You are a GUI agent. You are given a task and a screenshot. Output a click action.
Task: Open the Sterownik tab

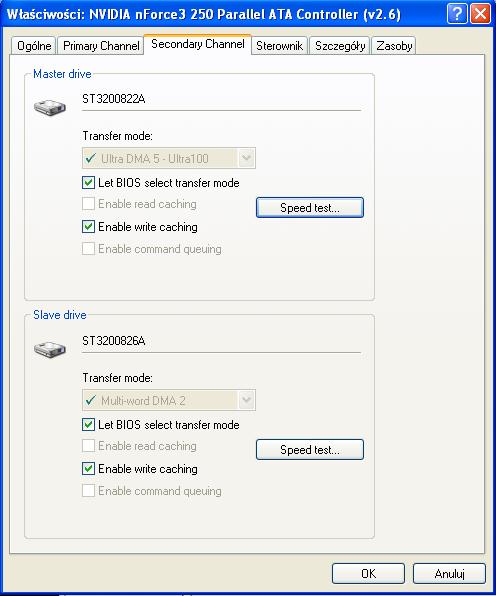279,46
